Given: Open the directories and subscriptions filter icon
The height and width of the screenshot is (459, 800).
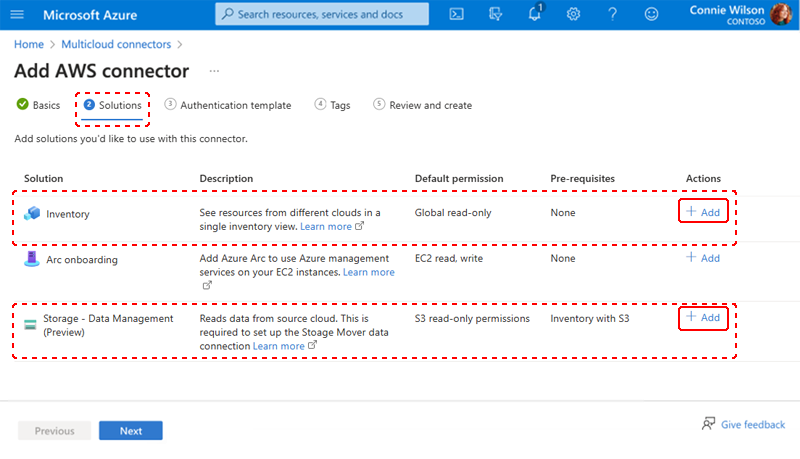Looking at the screenshot, I should pos(495,14).
